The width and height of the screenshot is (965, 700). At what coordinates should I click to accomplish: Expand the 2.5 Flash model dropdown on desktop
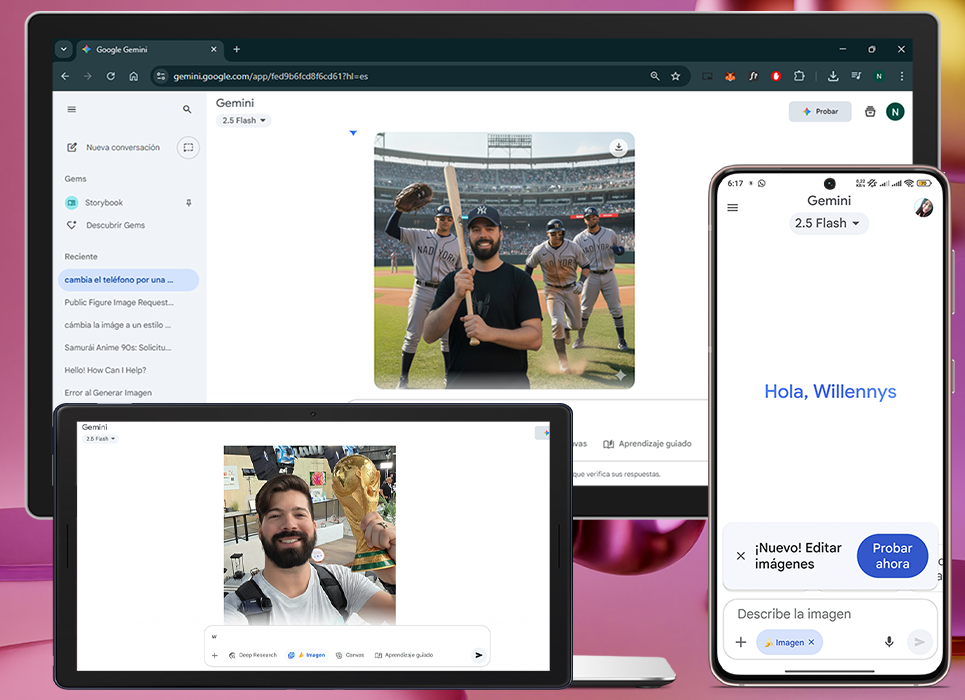(x=244, y=121)
